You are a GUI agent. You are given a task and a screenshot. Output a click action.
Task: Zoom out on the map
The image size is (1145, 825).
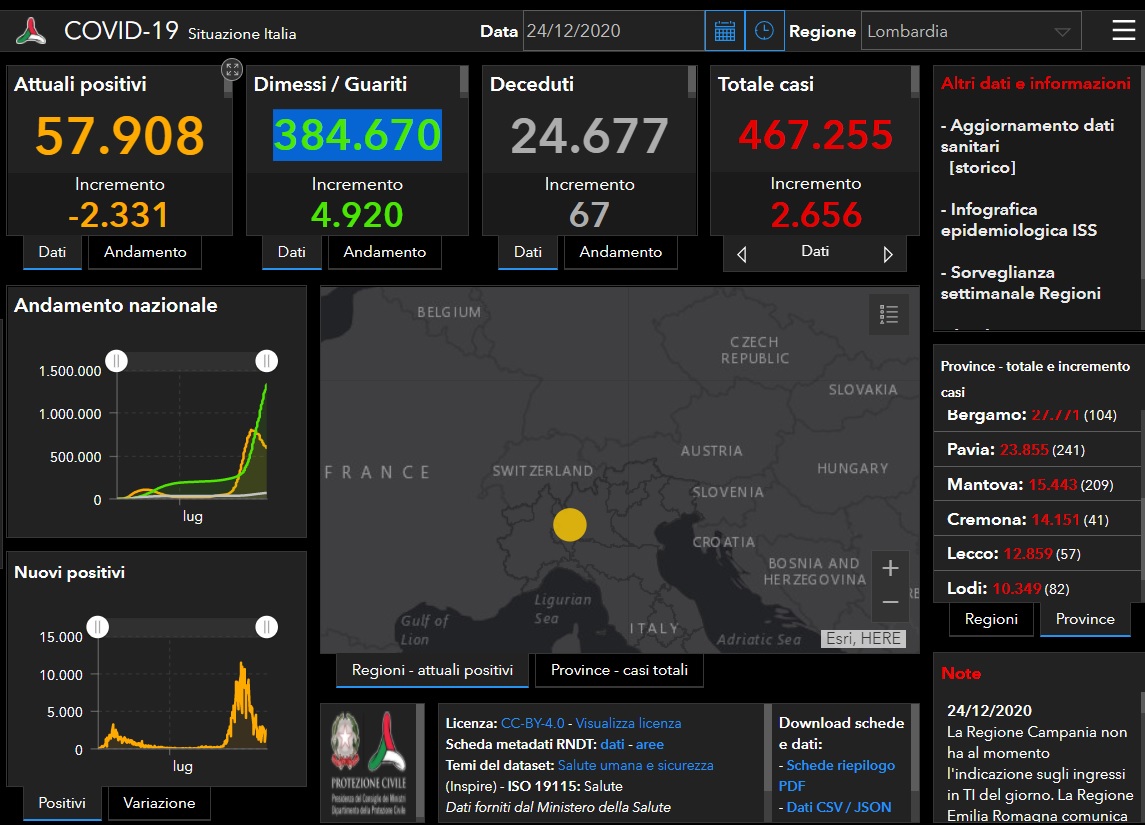(x=890, y=602)
